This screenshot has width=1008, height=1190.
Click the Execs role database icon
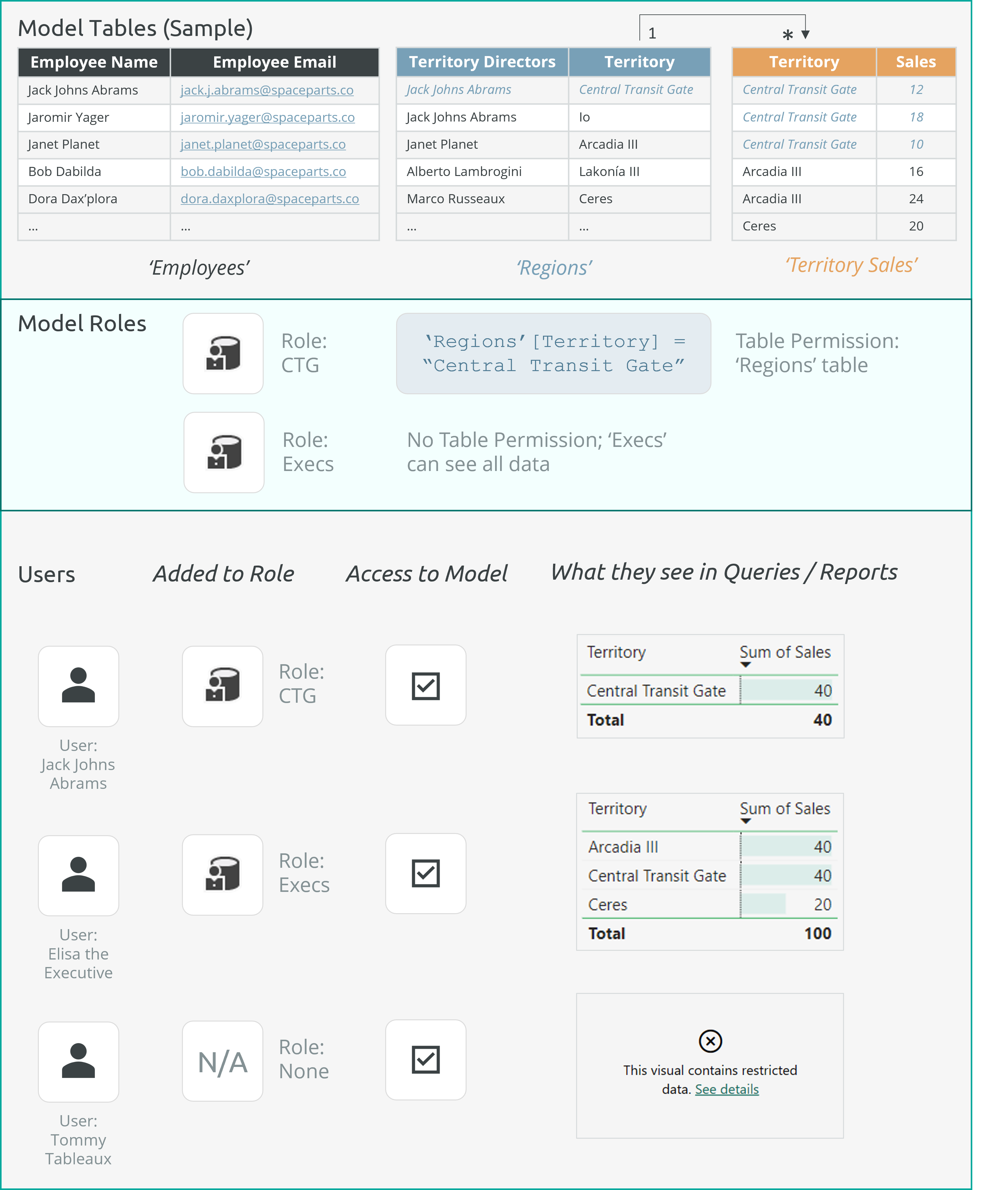(x=223, y=452)
